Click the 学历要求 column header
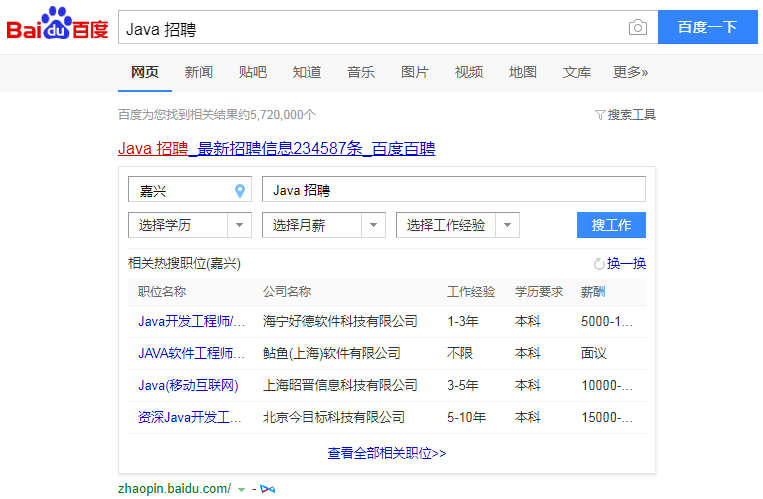 tap(539, 292)
